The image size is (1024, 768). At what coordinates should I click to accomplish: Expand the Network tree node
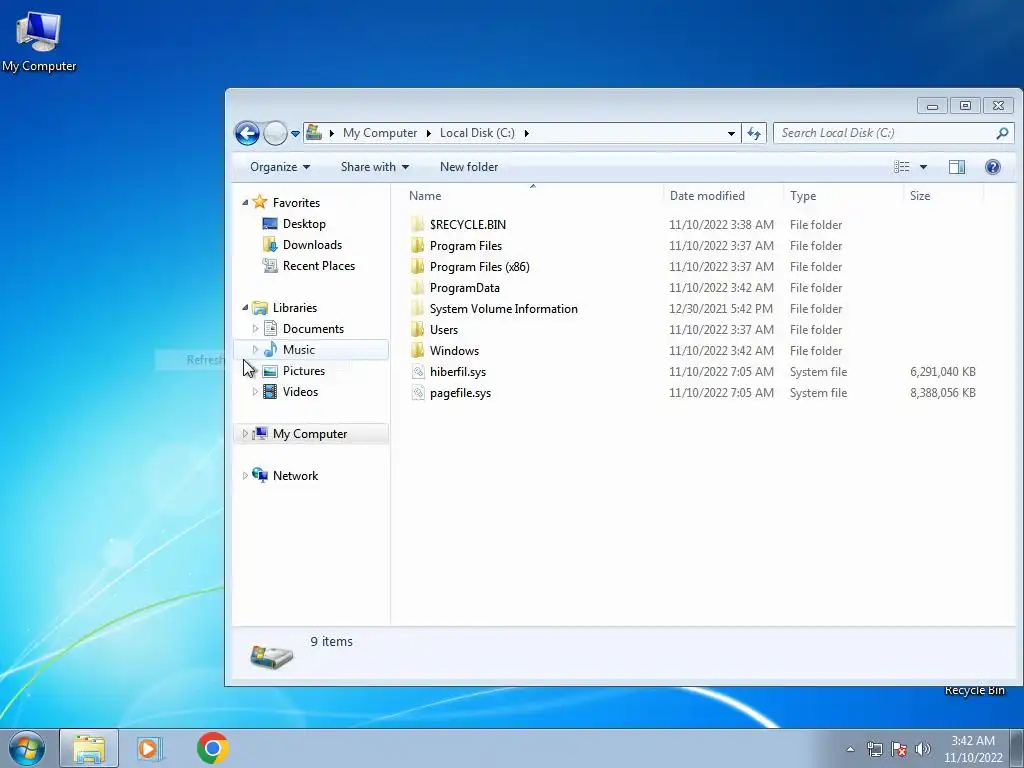point(245,475)
